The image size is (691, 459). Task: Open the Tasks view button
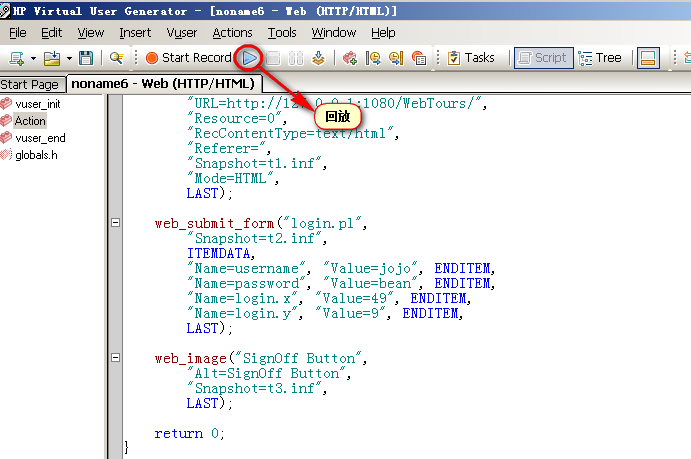pos(471,58)
